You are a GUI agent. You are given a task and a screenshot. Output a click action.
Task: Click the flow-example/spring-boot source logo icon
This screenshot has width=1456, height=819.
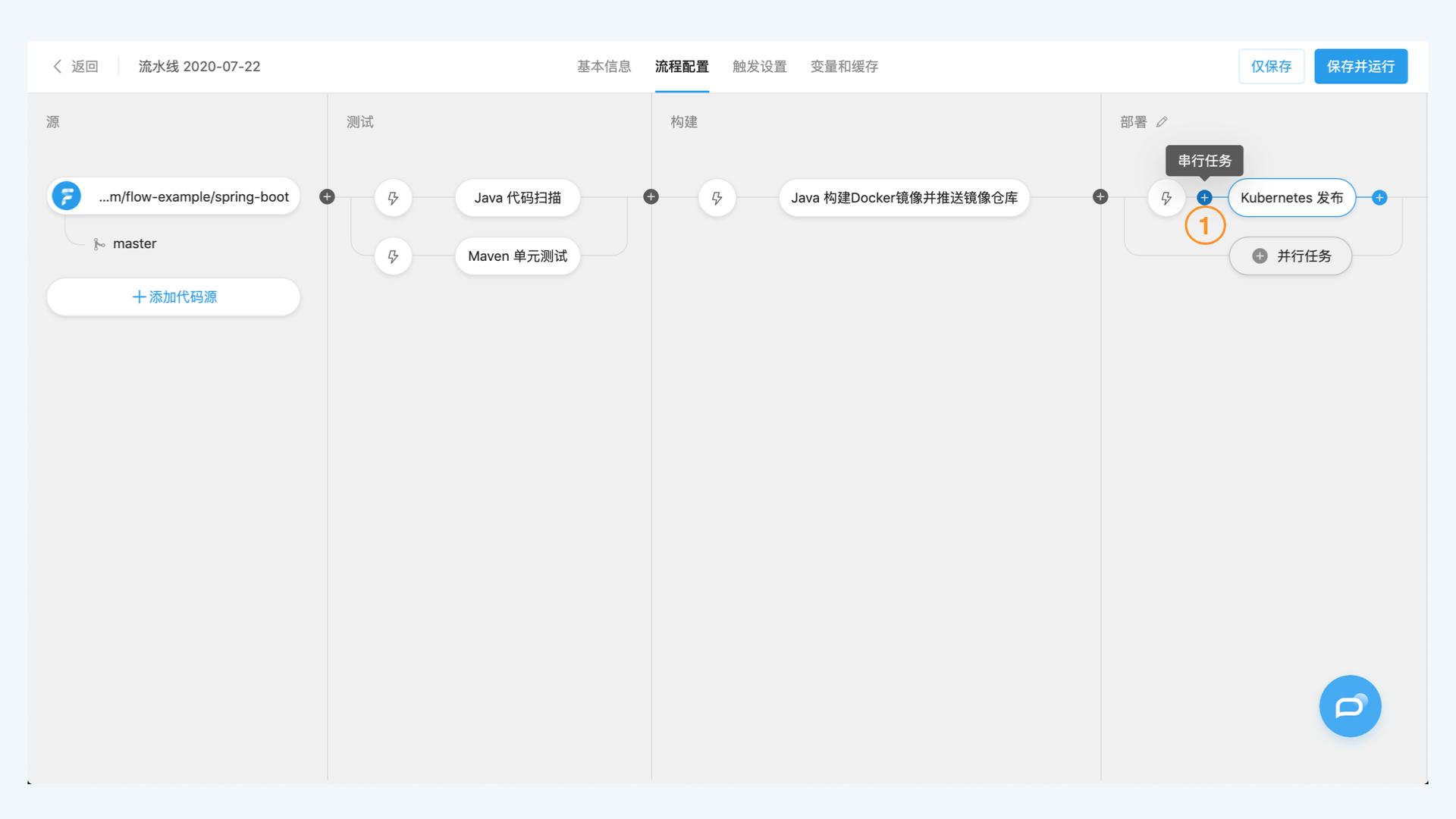(x=67, y=196)
